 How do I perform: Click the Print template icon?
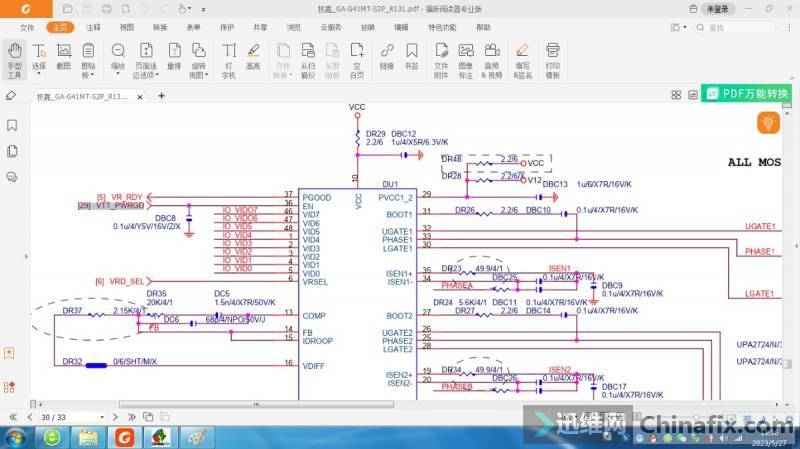553,60
